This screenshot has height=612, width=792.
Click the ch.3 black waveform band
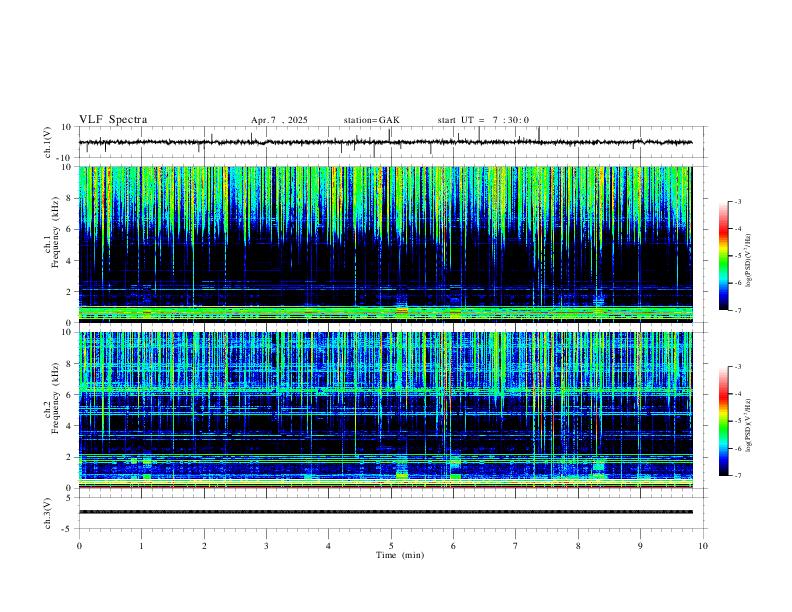coord(385,512)
